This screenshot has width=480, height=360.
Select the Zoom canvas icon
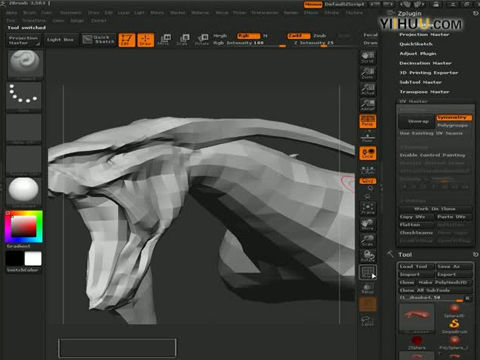point(368,73)
